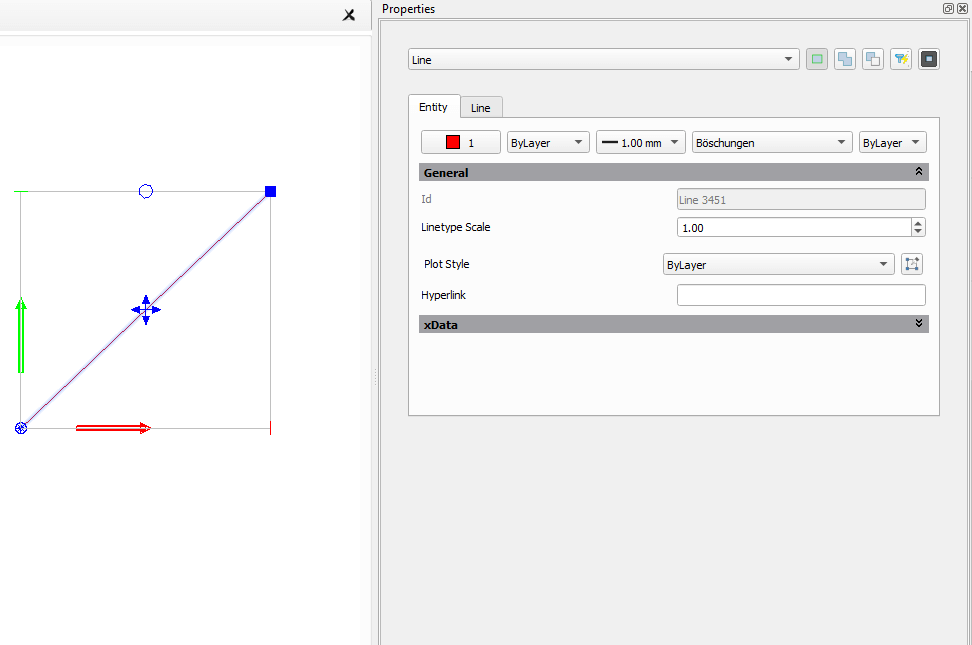This screenshot has width=972, height=645.
Task: Open the Line entity type dropdown
Action: pyautogui.click(x=603, y=60)
